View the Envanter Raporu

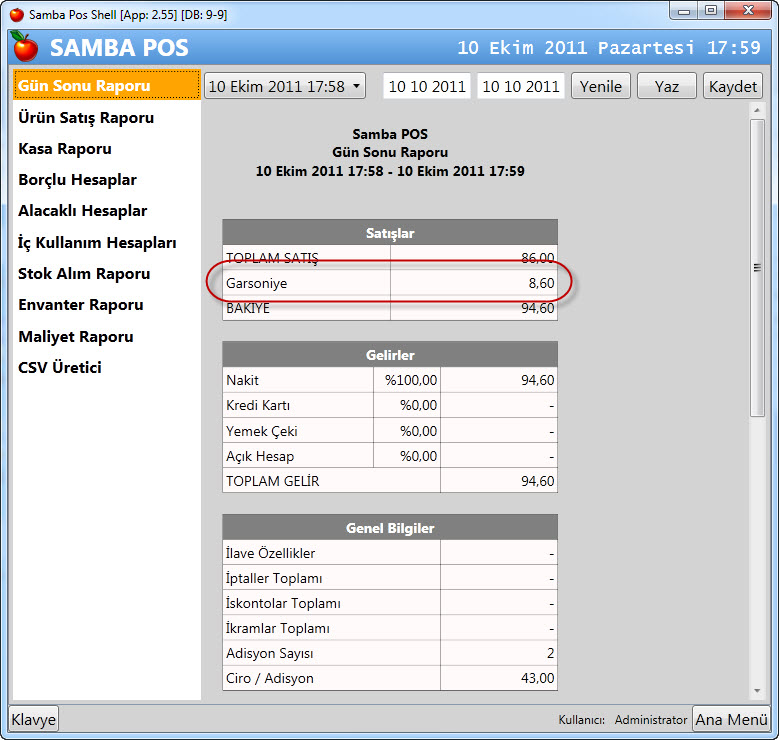(x=80, y=305)
